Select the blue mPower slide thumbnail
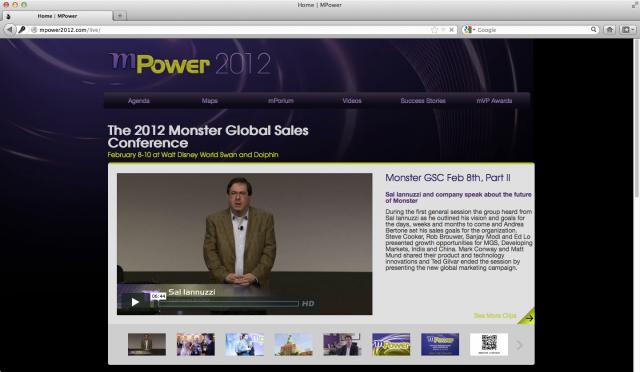 (x=440, y=344)
